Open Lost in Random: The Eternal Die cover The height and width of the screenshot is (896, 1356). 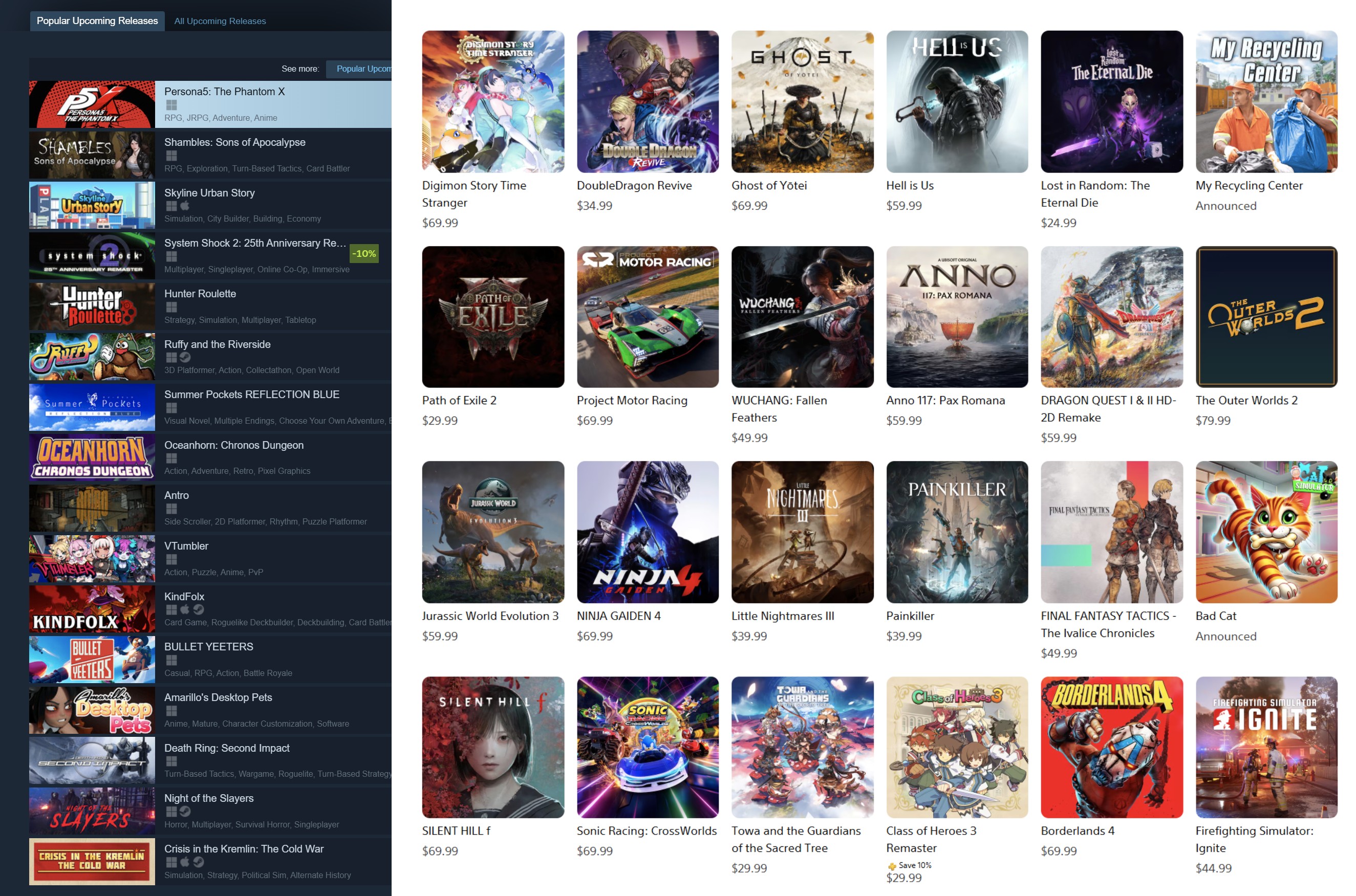(x=1111, y=102)
